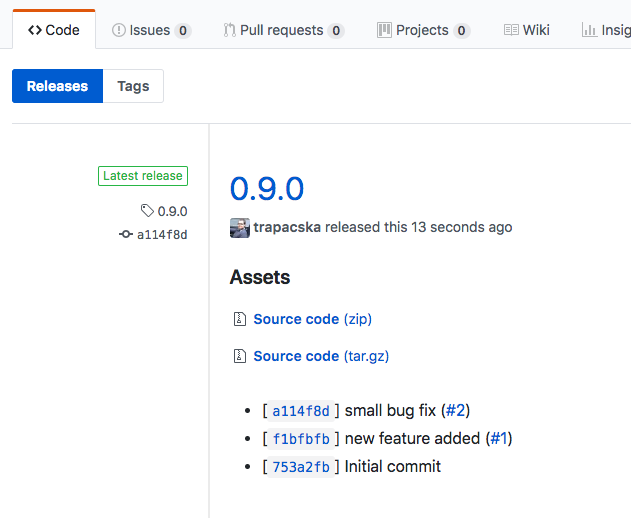The height and width of the screenshot is (525, 631).
Task: Open pull request #2 link
Action: 456,410
